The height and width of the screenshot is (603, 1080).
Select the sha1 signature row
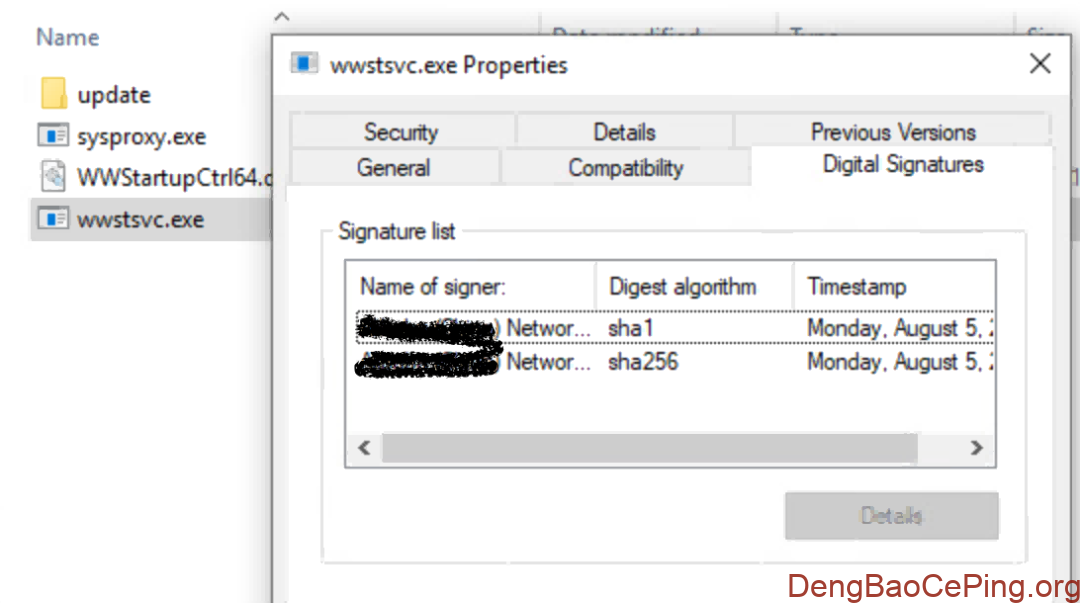point(642,327)
